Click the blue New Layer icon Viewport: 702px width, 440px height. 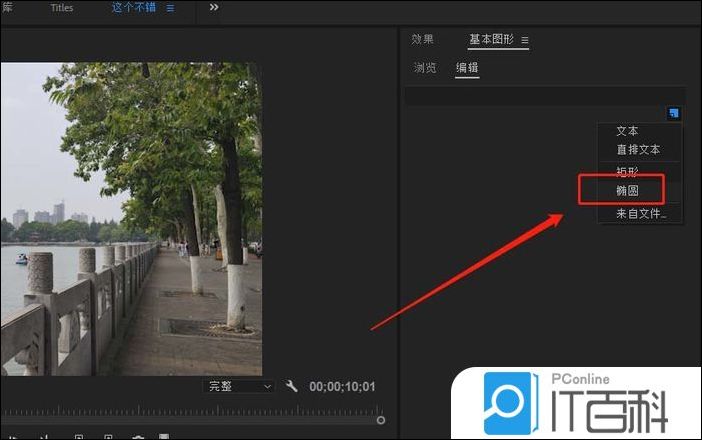coord(673,113)
